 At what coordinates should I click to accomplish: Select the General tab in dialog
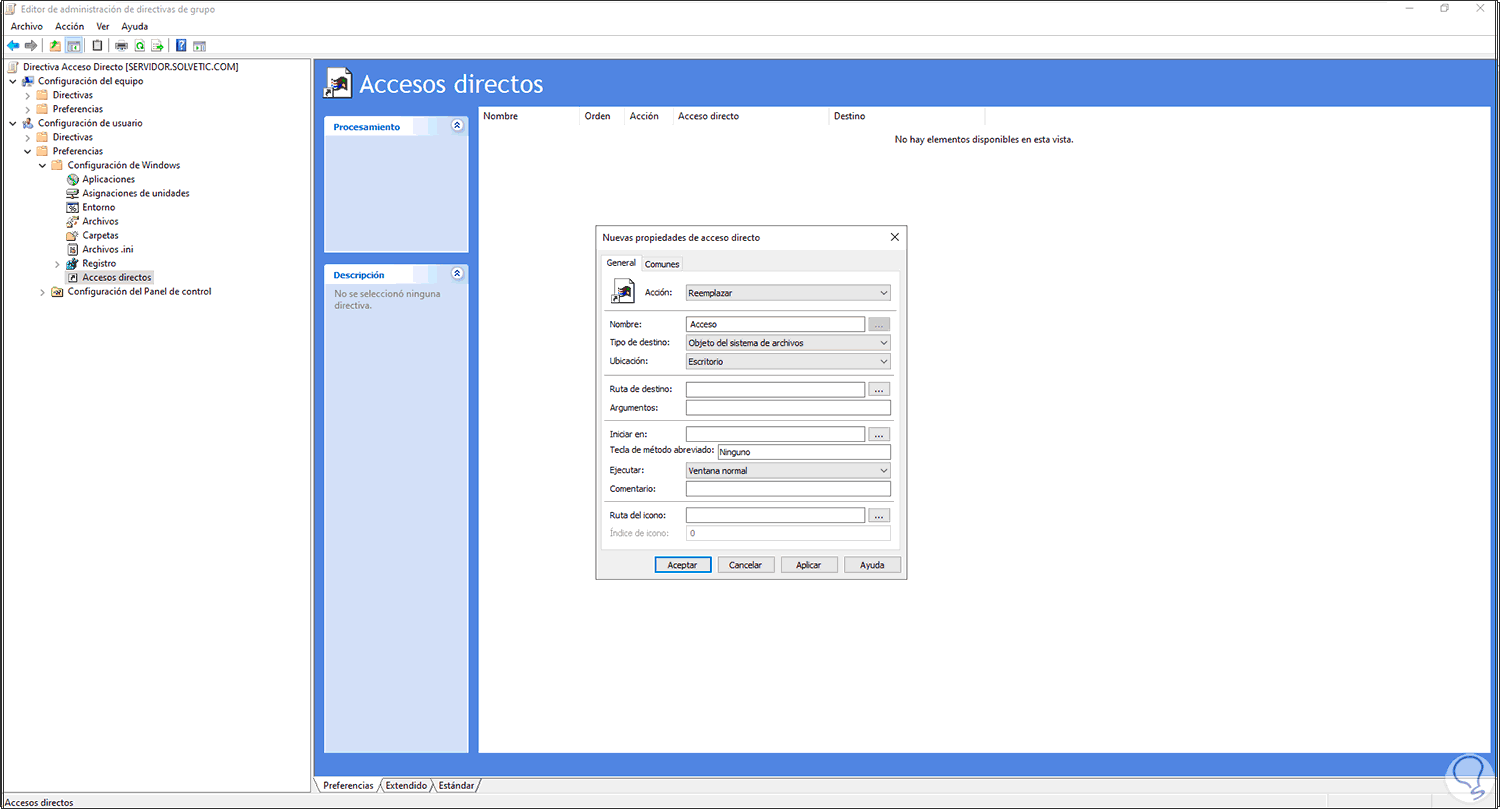(621, 263)
